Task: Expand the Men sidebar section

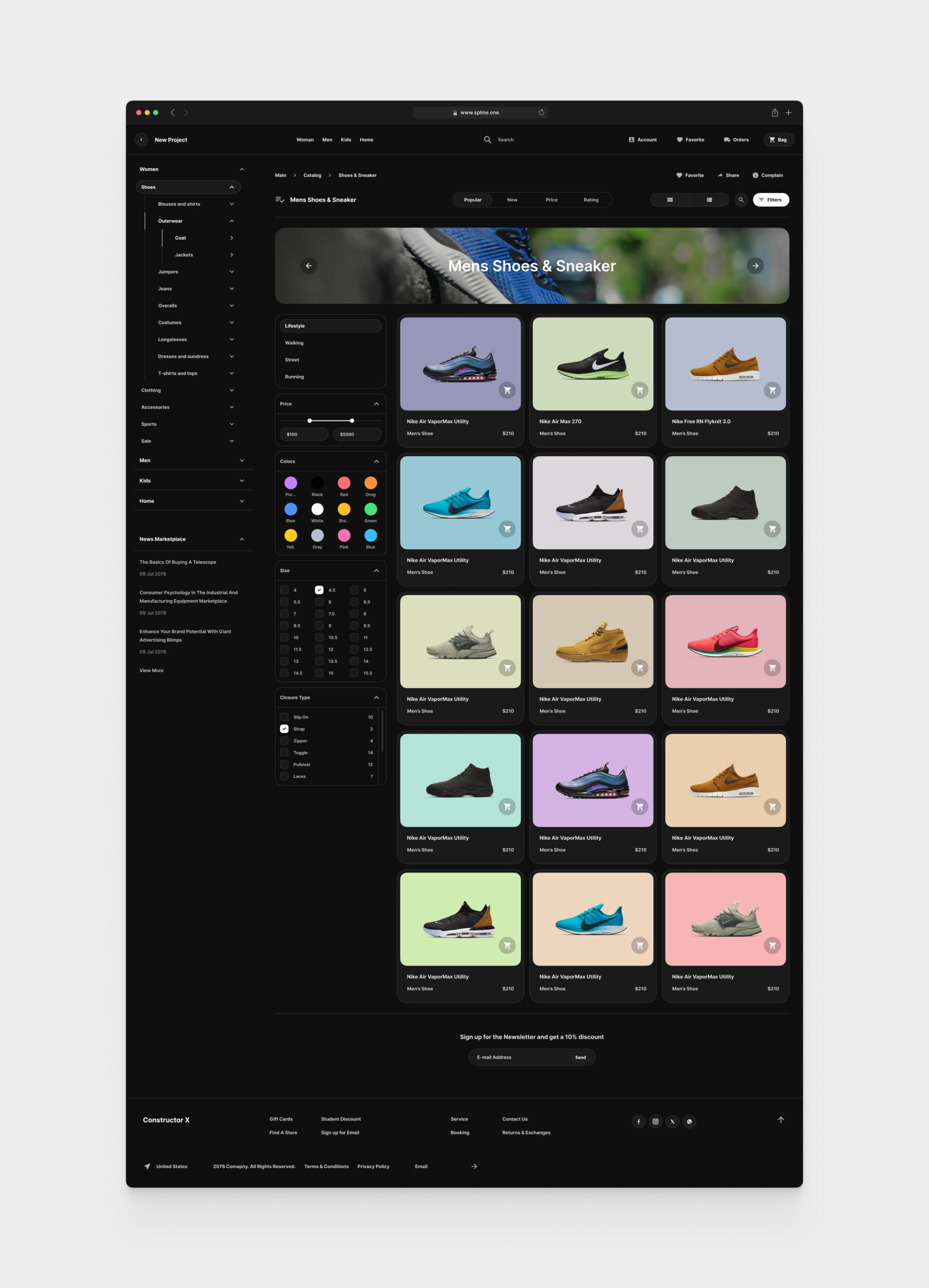Action: click(242, 460)
